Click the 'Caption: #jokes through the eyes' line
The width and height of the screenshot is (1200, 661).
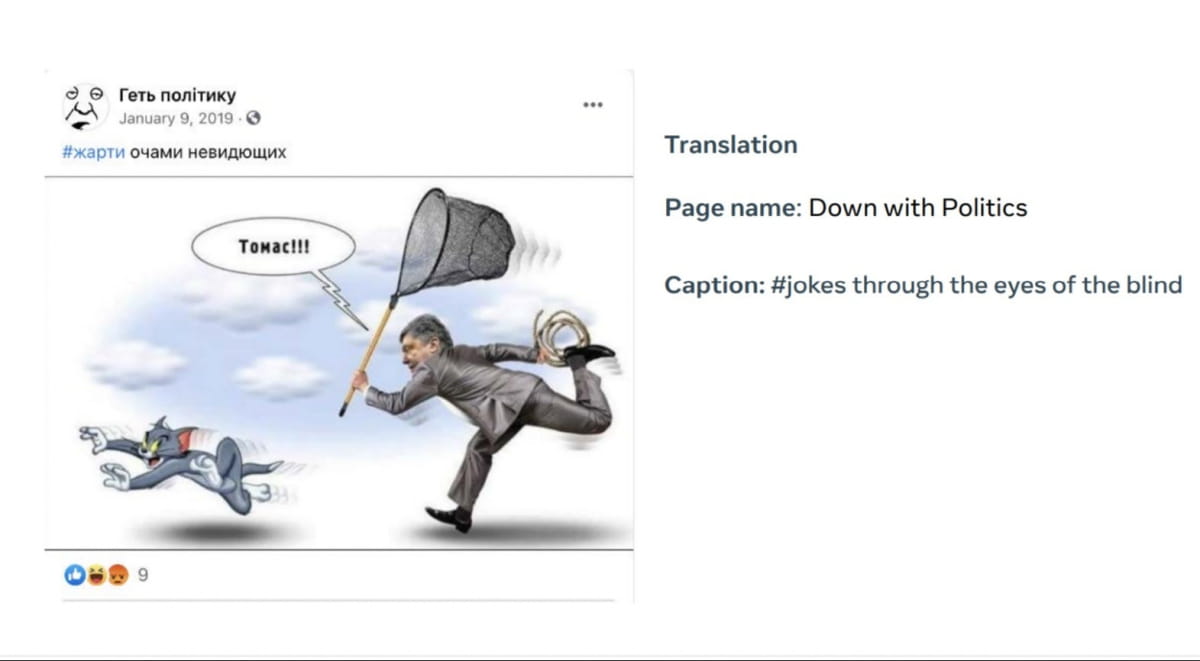click(x=924, y=284)
